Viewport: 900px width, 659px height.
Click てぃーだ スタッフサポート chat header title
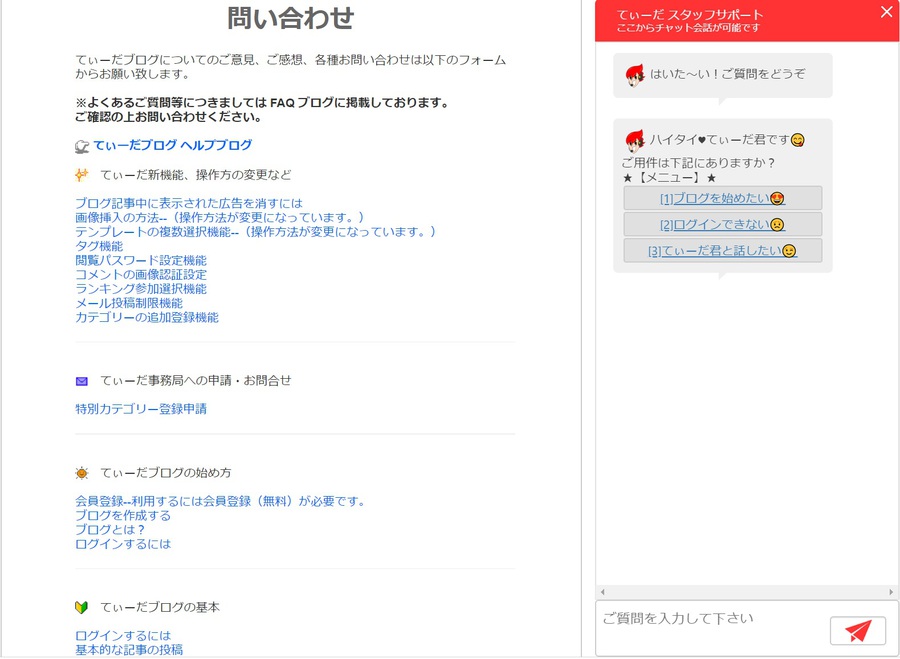(690, 14)
